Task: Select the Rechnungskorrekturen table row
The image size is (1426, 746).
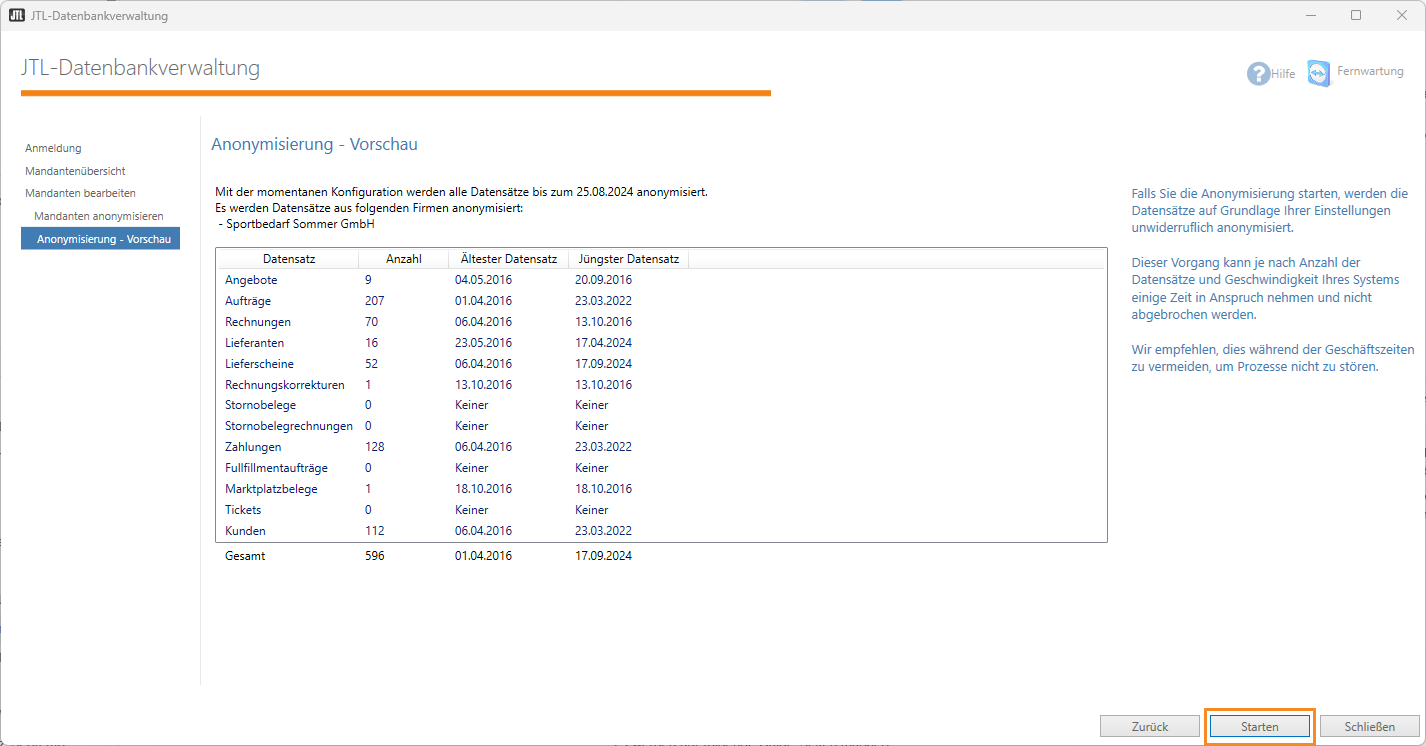Action: [284, 385]
